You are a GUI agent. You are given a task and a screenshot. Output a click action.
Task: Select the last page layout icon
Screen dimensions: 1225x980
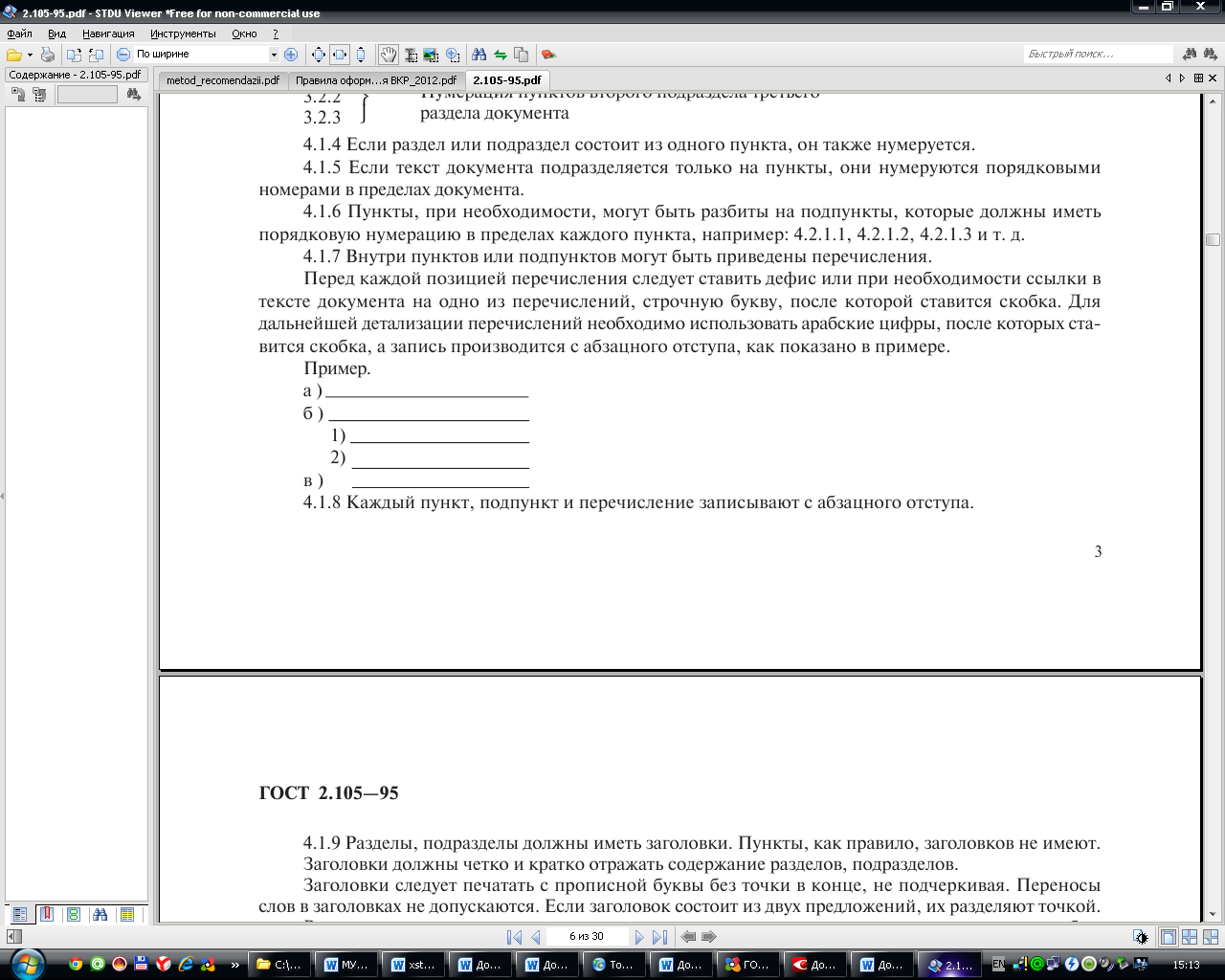point(1211,938)
